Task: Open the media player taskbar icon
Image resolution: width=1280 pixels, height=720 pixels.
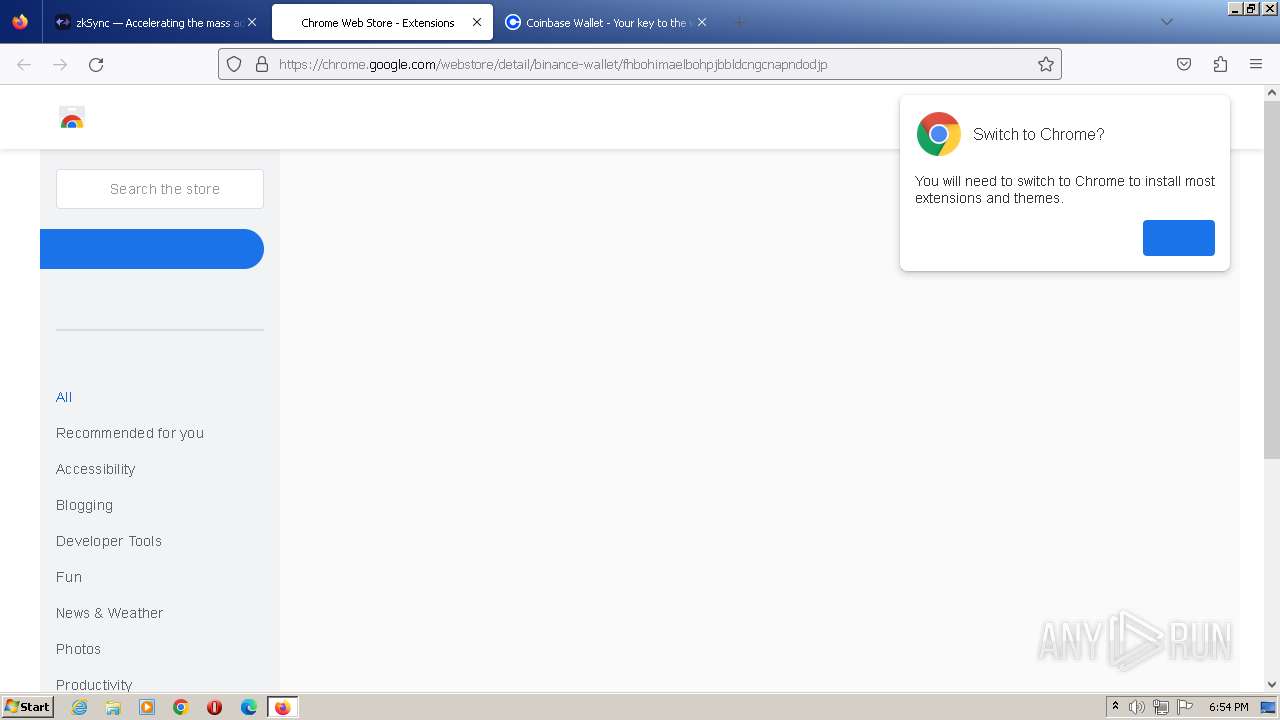Action: [147, 707]
